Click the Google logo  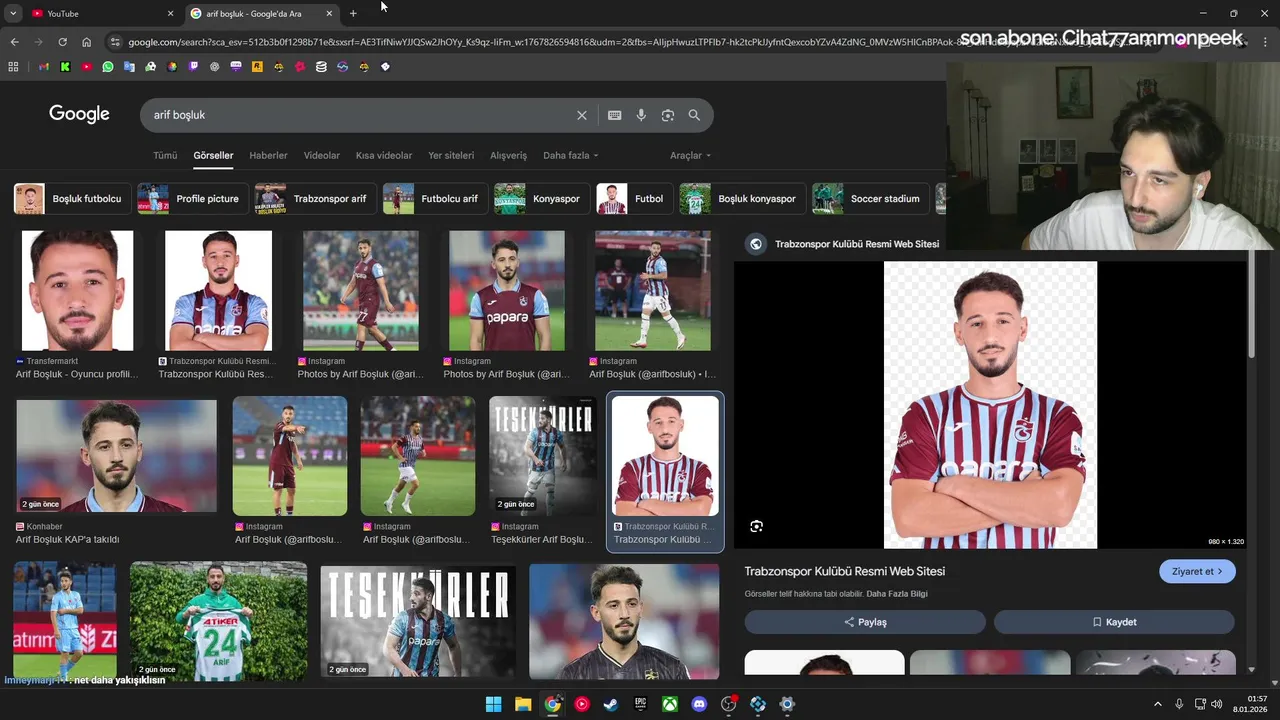[x=79, y=114]
